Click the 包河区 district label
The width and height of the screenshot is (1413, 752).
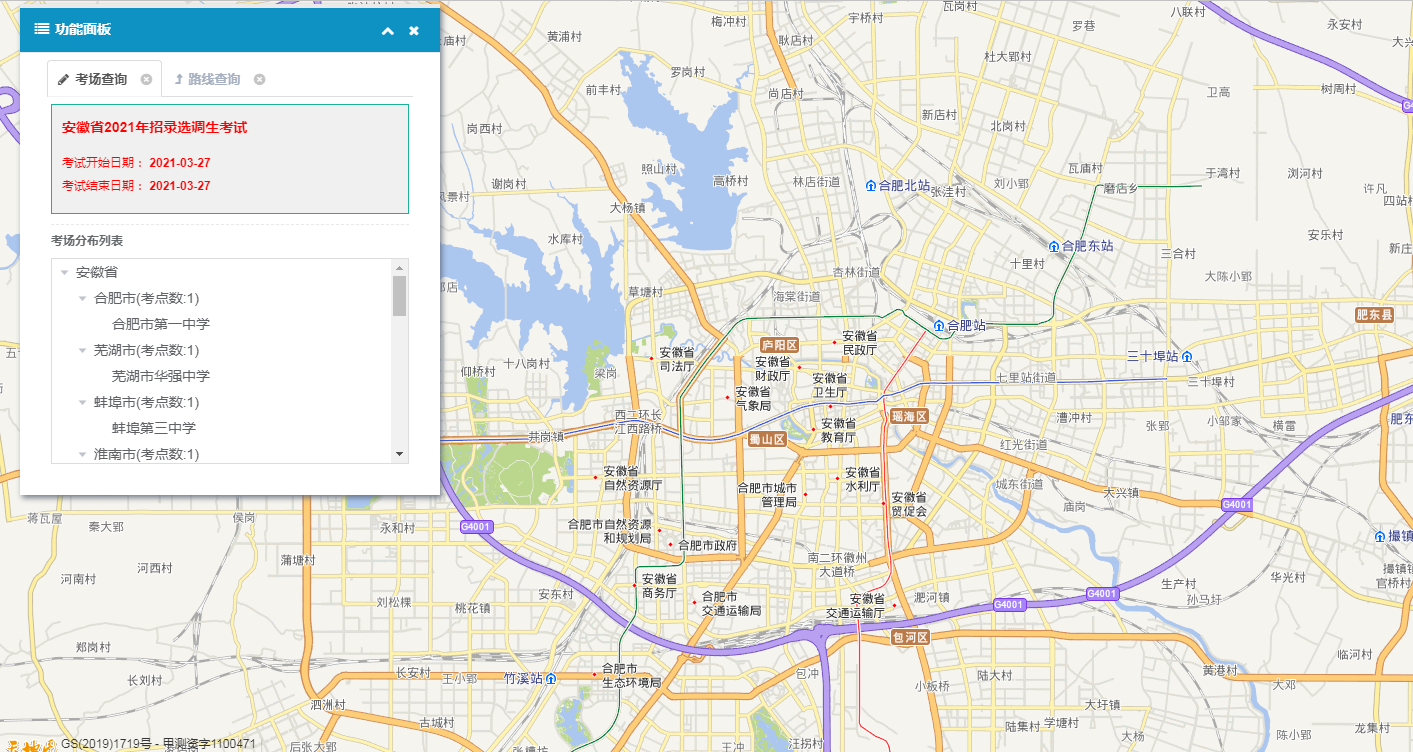point(911,637)
